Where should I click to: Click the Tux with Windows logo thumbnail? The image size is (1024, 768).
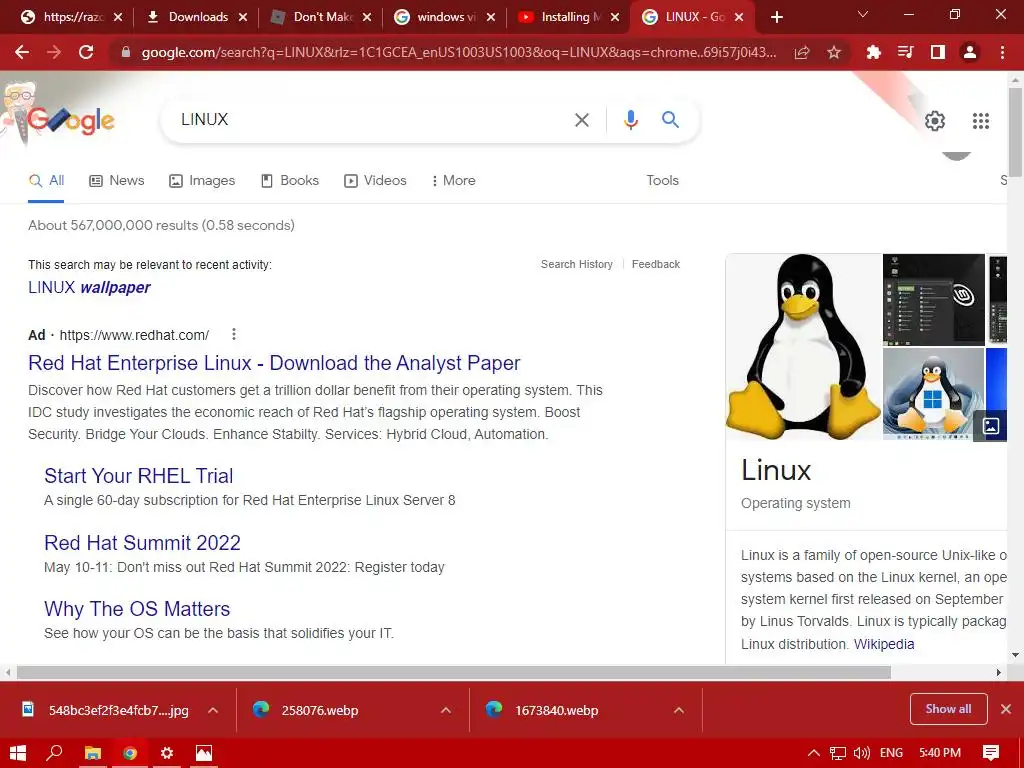point(934,394)
